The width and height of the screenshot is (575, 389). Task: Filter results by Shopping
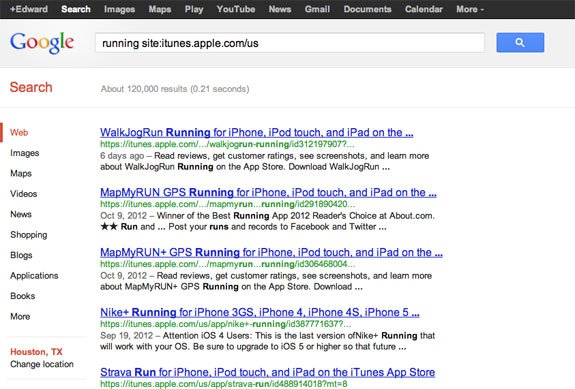coord(29,235)
